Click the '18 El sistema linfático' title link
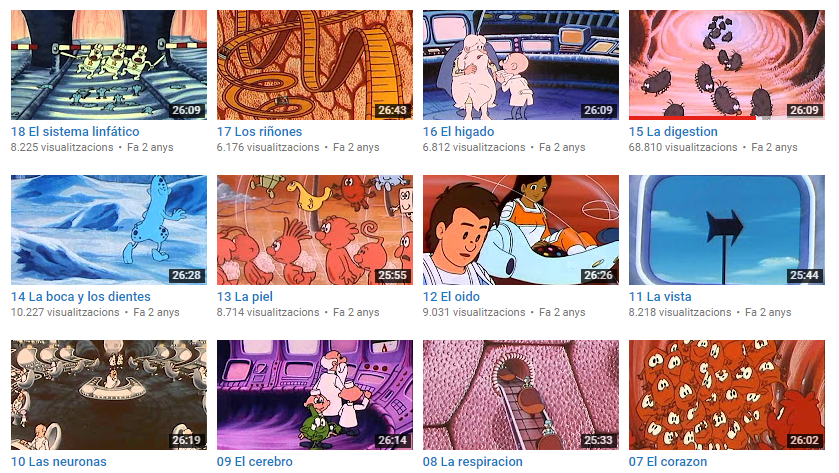The height and width of the screenshot is (473, 839). point(75,132)
